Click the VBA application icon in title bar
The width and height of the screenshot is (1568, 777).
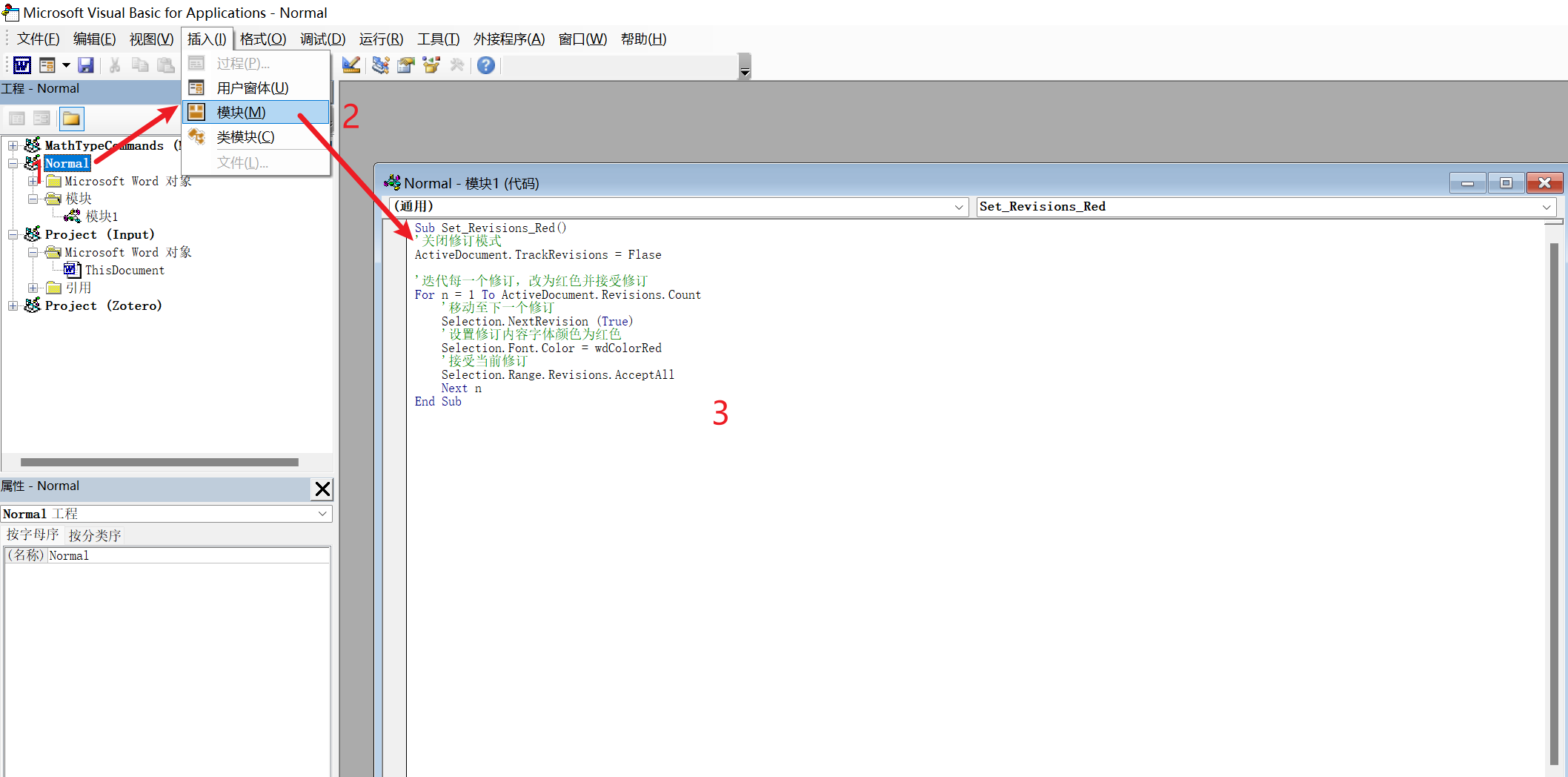[10, 13]
